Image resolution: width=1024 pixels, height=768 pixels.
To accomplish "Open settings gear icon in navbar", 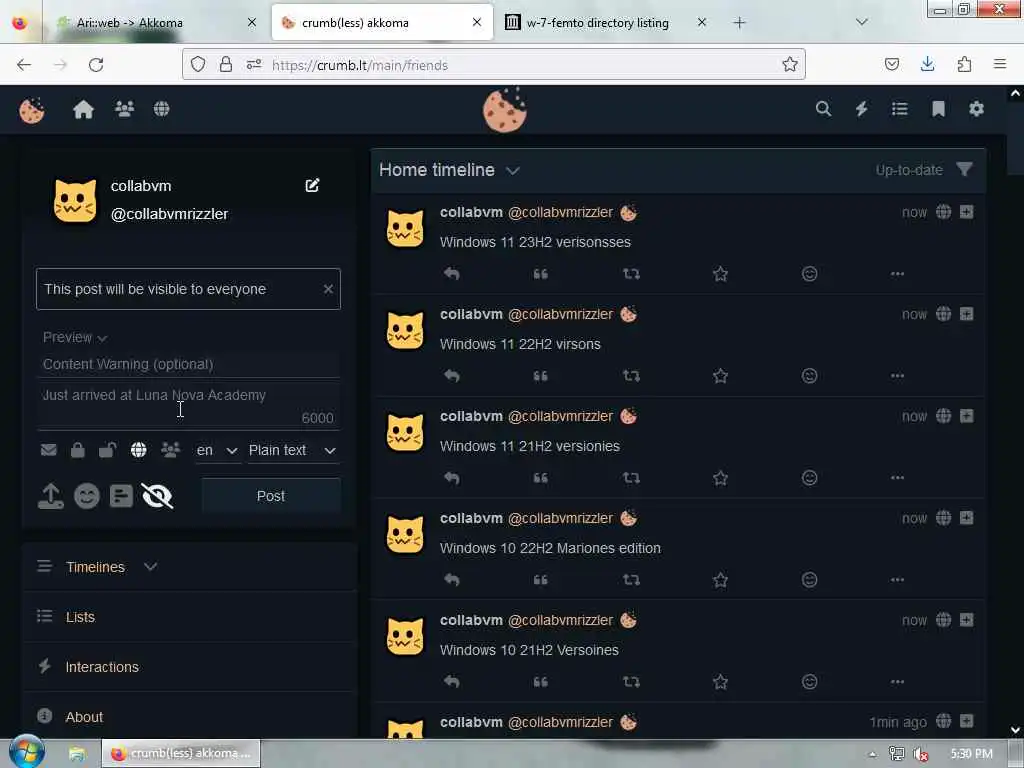I will [x=976, y=109].
